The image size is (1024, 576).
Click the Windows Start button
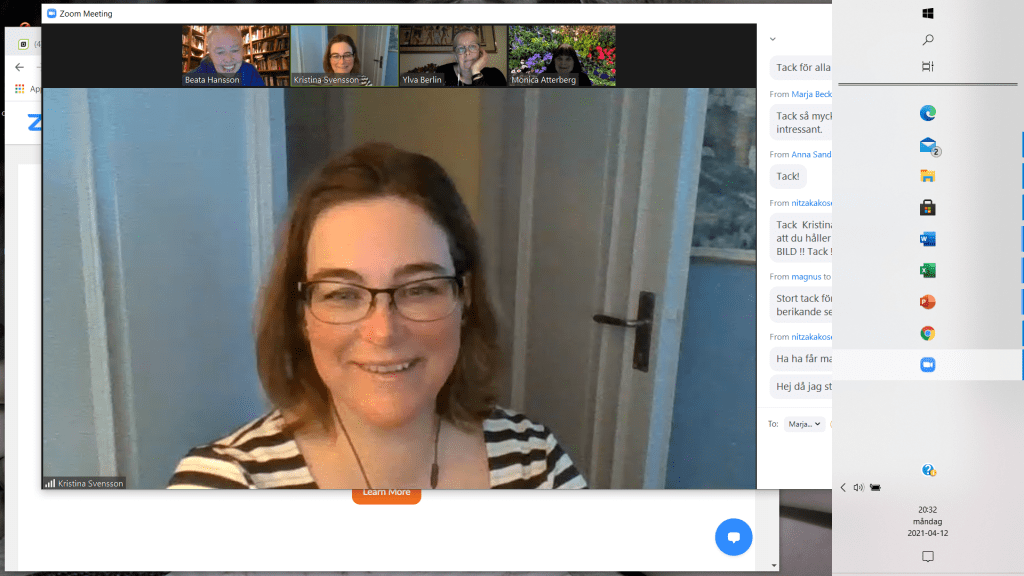(x=927, y=14)
